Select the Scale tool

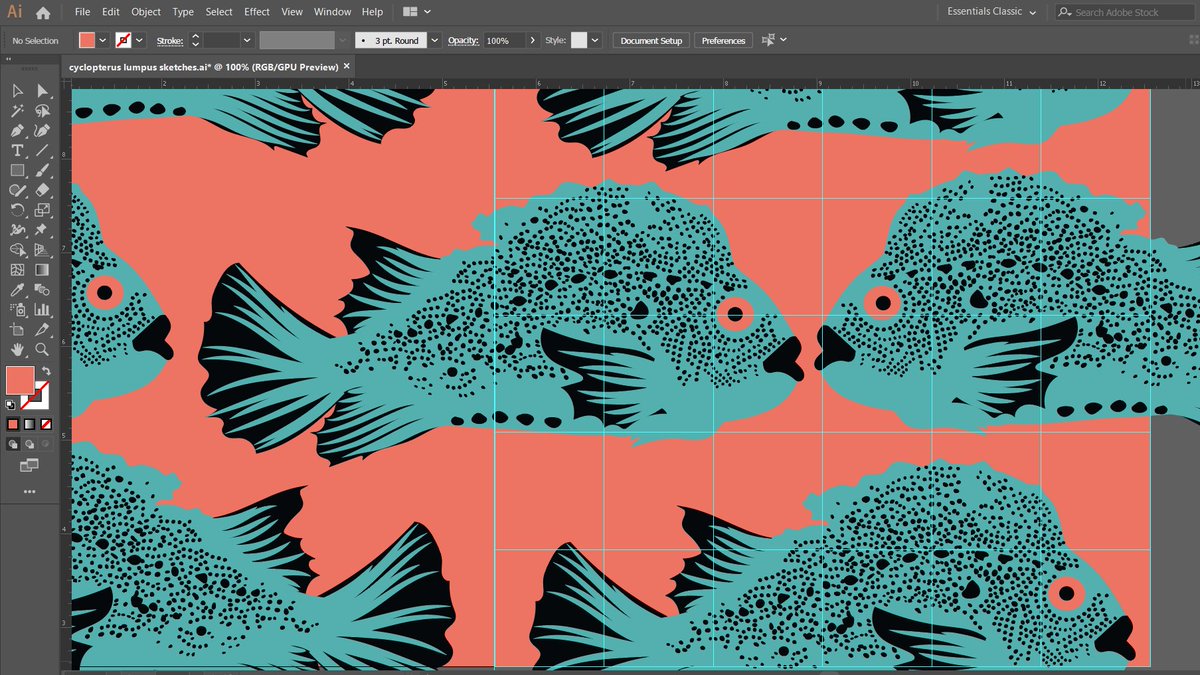click(42, 210)
